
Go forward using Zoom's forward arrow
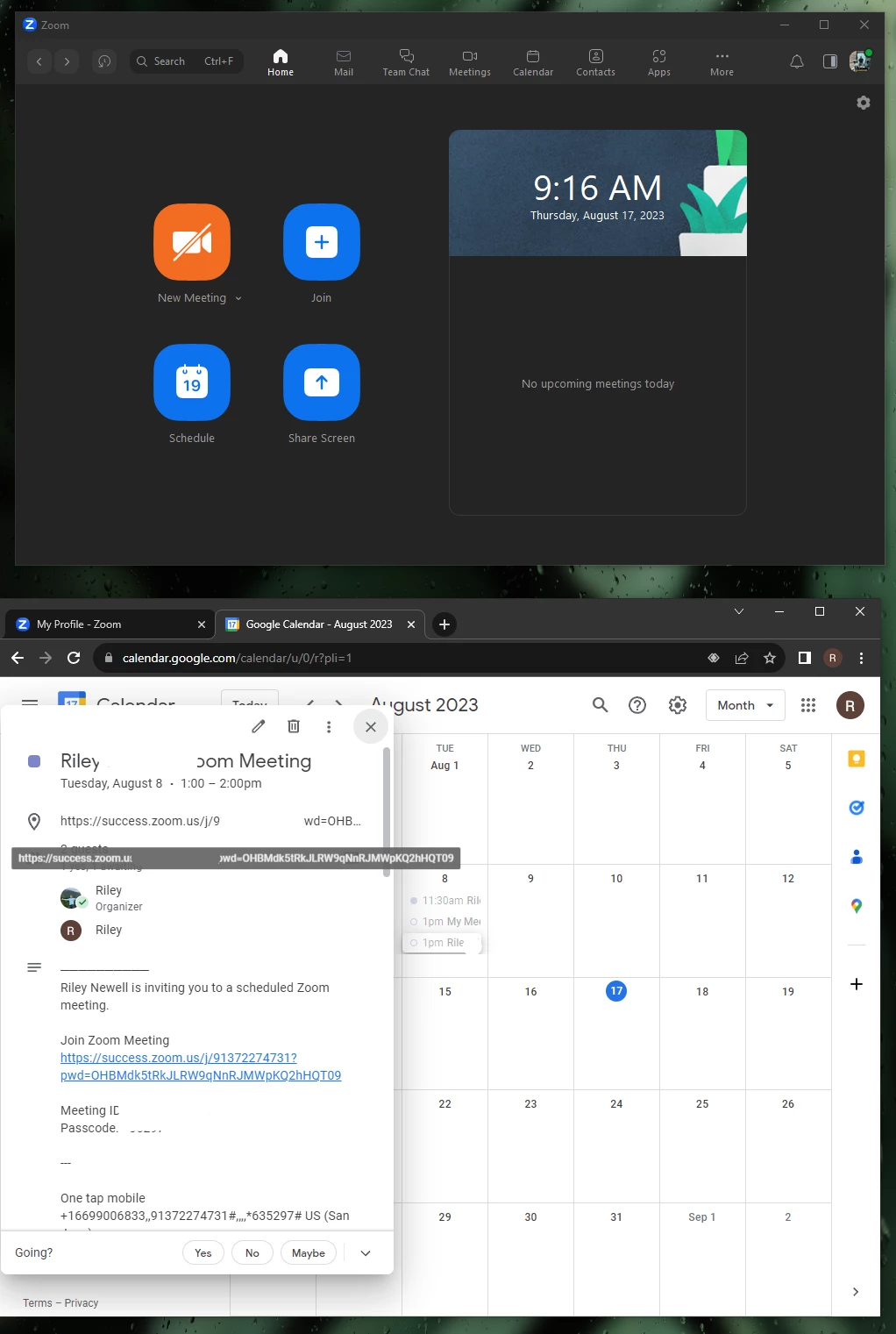(67, 61)
